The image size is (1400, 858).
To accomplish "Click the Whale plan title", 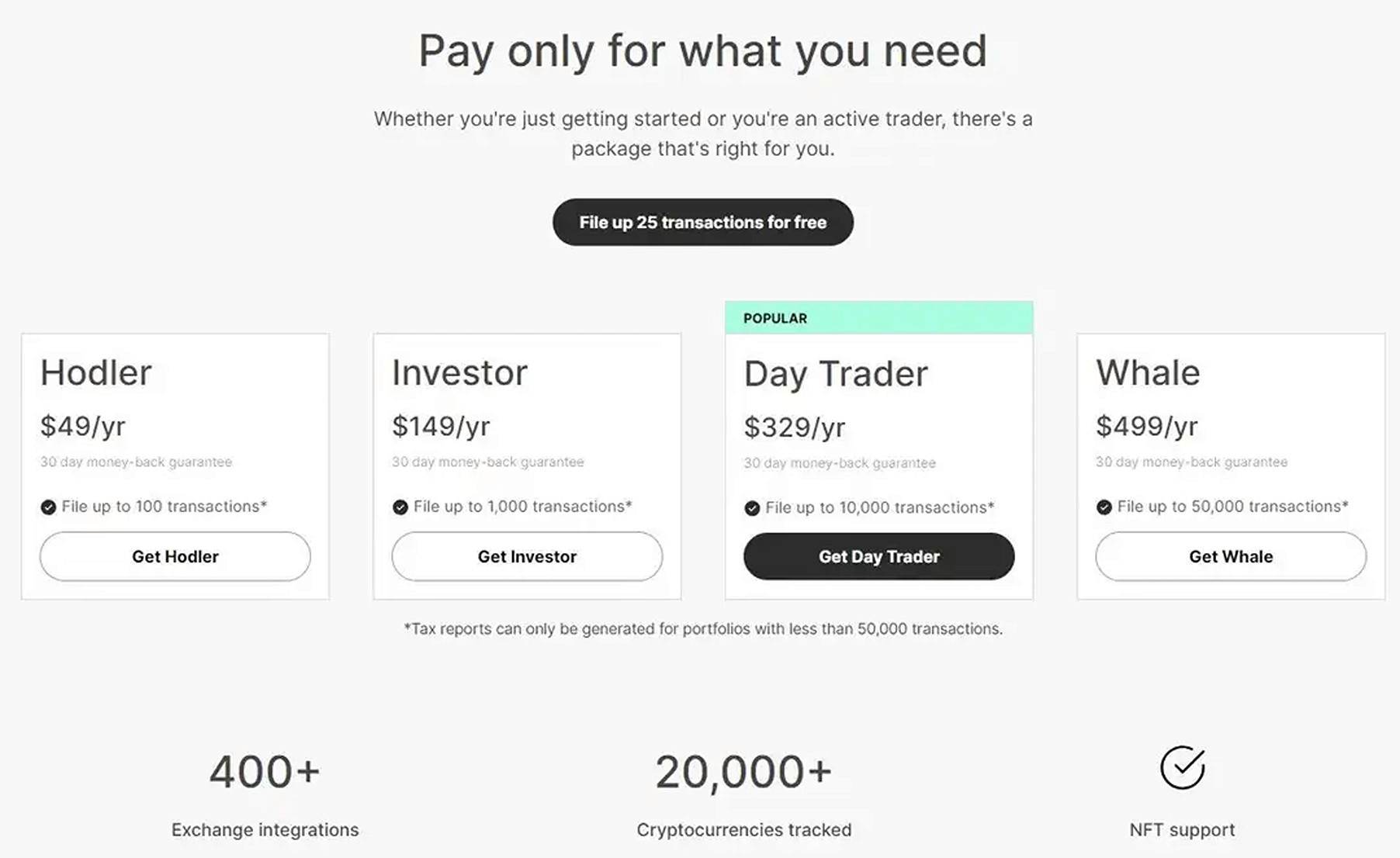I will (x=1147, y=372).
